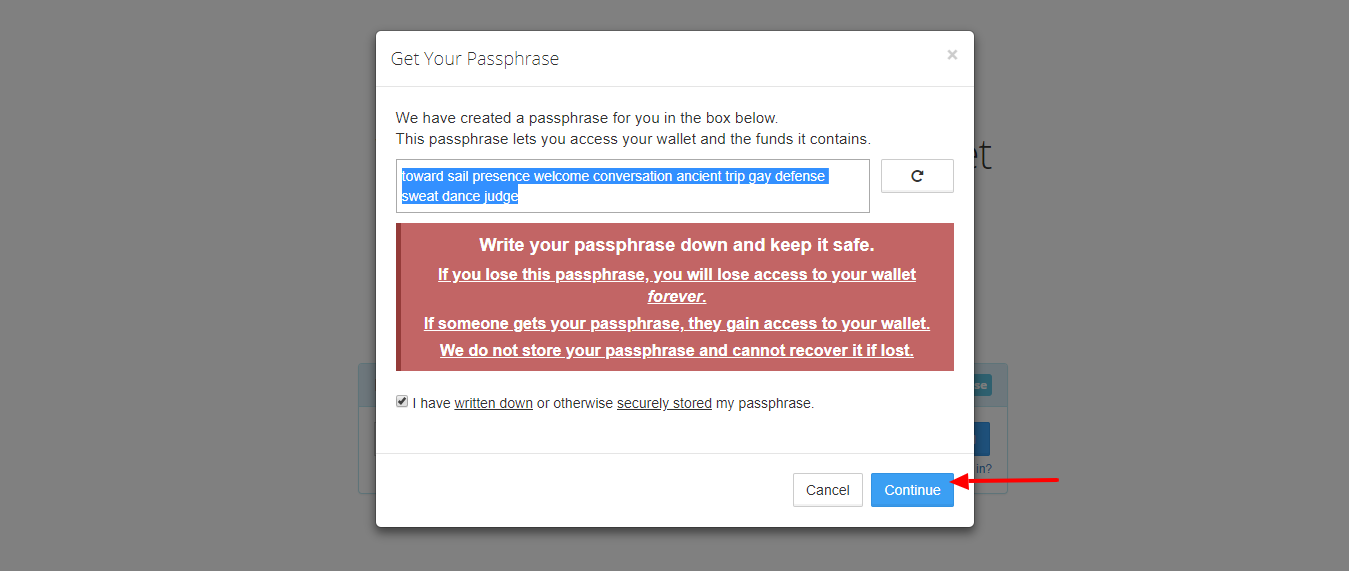
Task: Click the underlined word 'forever.'
Action: 676,297
